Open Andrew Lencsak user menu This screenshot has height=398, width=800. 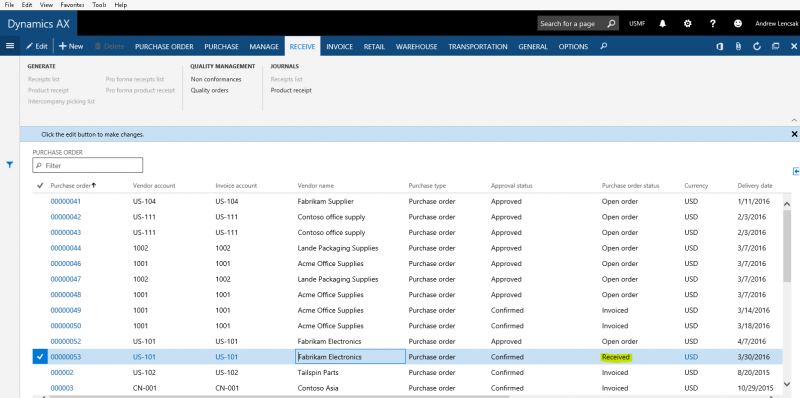tap(777, 23)
